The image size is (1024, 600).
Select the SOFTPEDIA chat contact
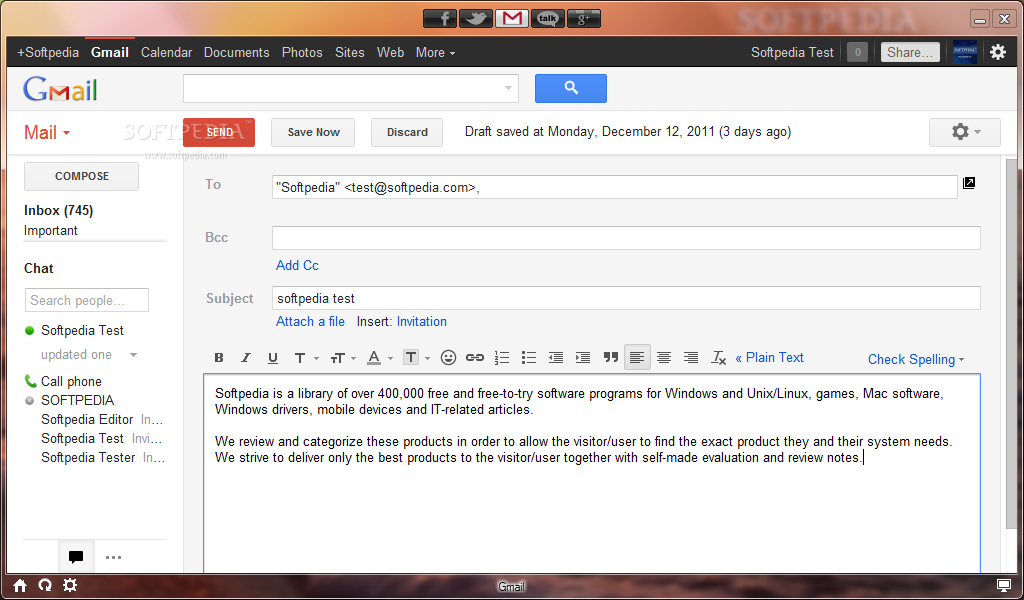(x=77, y=400)
